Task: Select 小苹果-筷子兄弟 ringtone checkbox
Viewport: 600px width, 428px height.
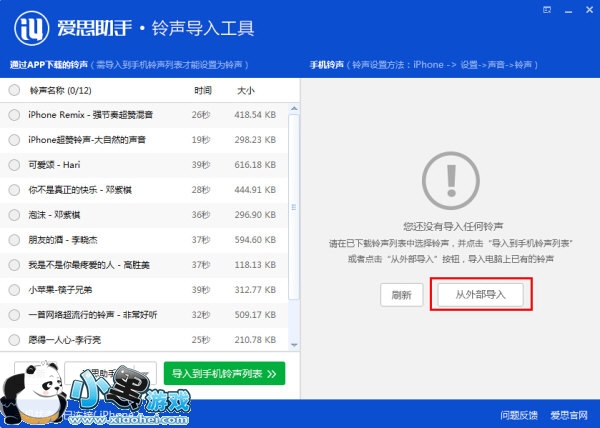Action: pos(14,290)
